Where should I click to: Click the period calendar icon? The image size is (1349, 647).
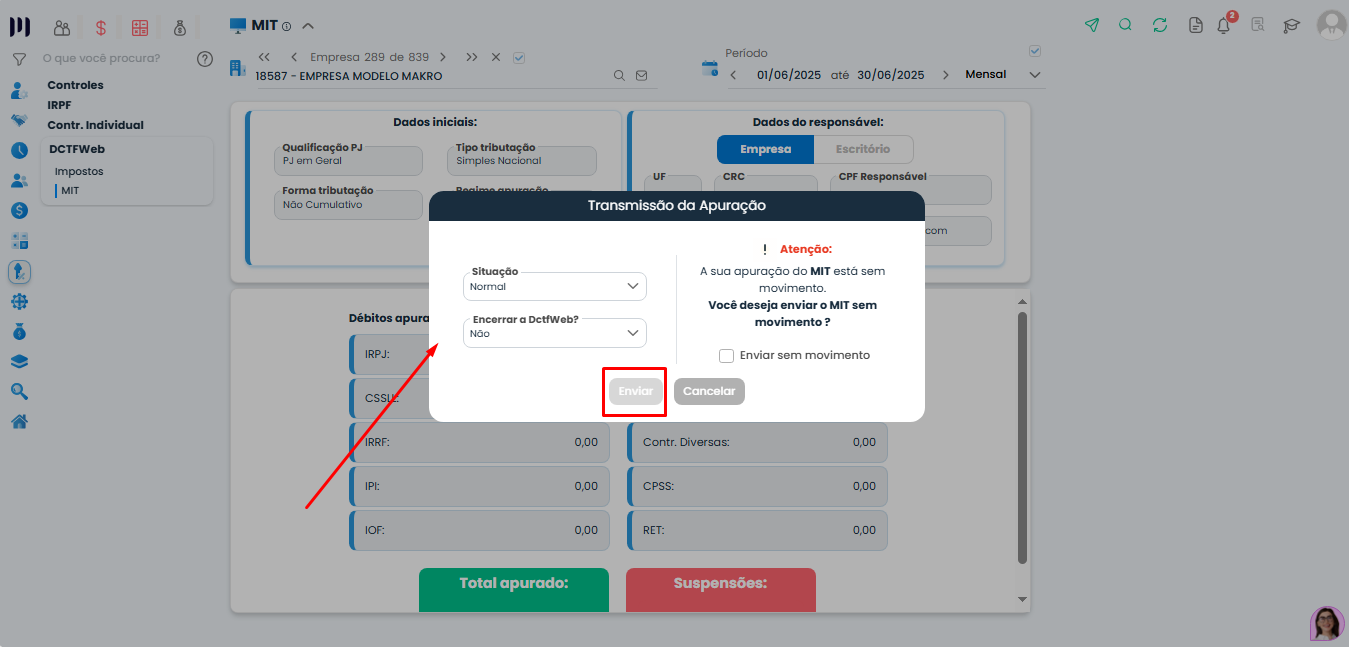click(710, 68)
